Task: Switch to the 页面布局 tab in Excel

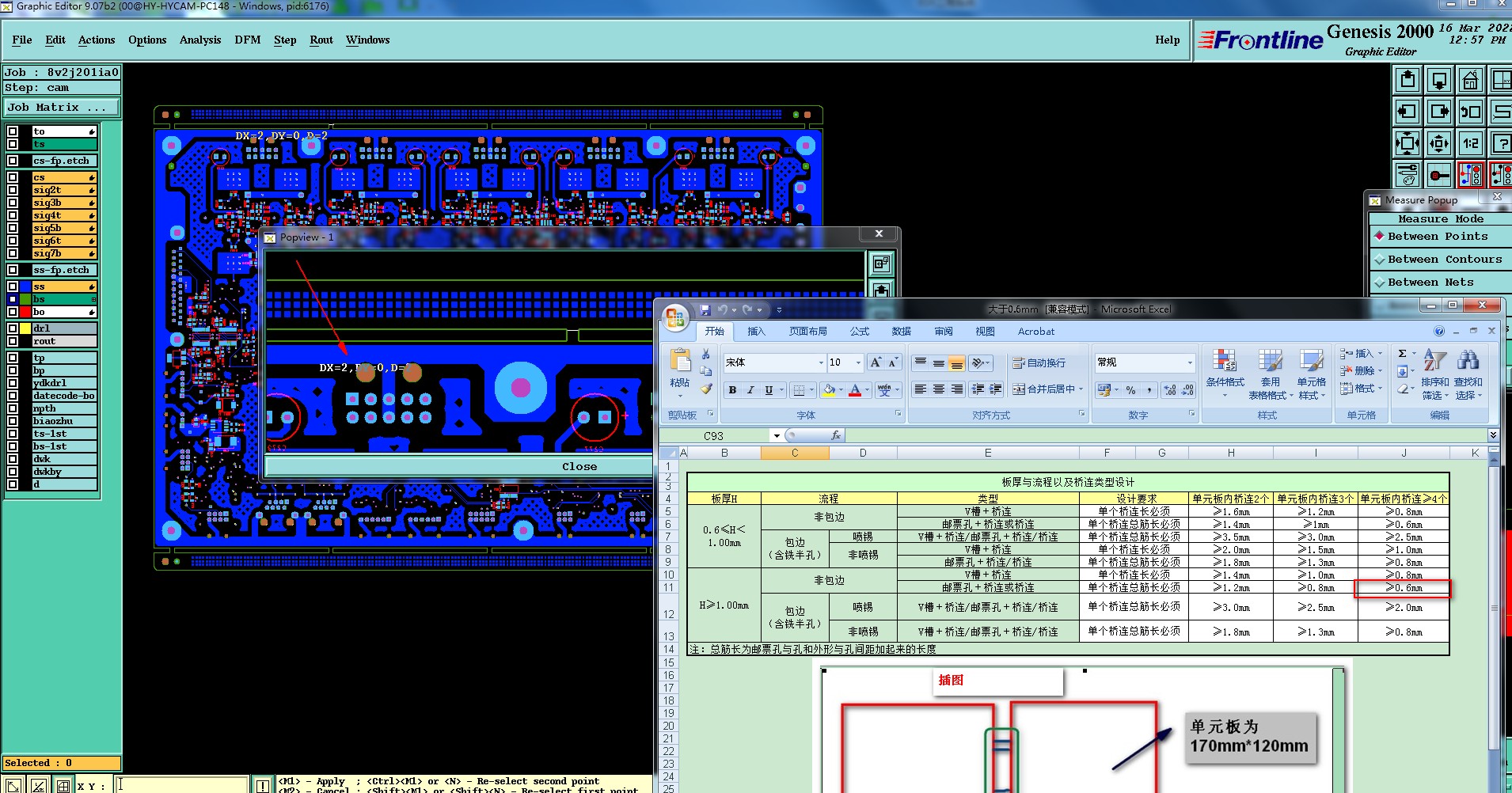Action: (808, 332)
